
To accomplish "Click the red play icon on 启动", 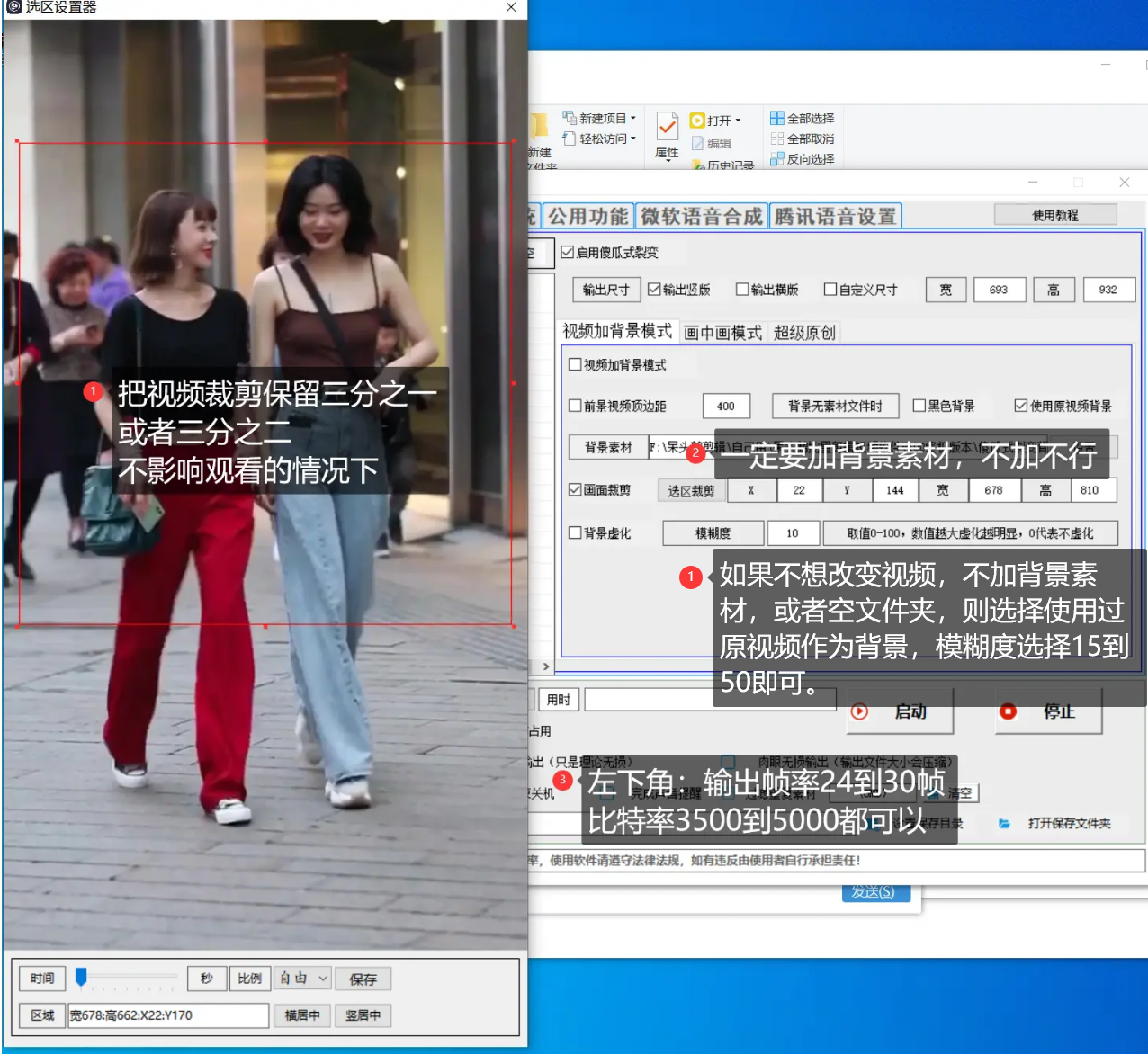I will (x=860, y=711).
